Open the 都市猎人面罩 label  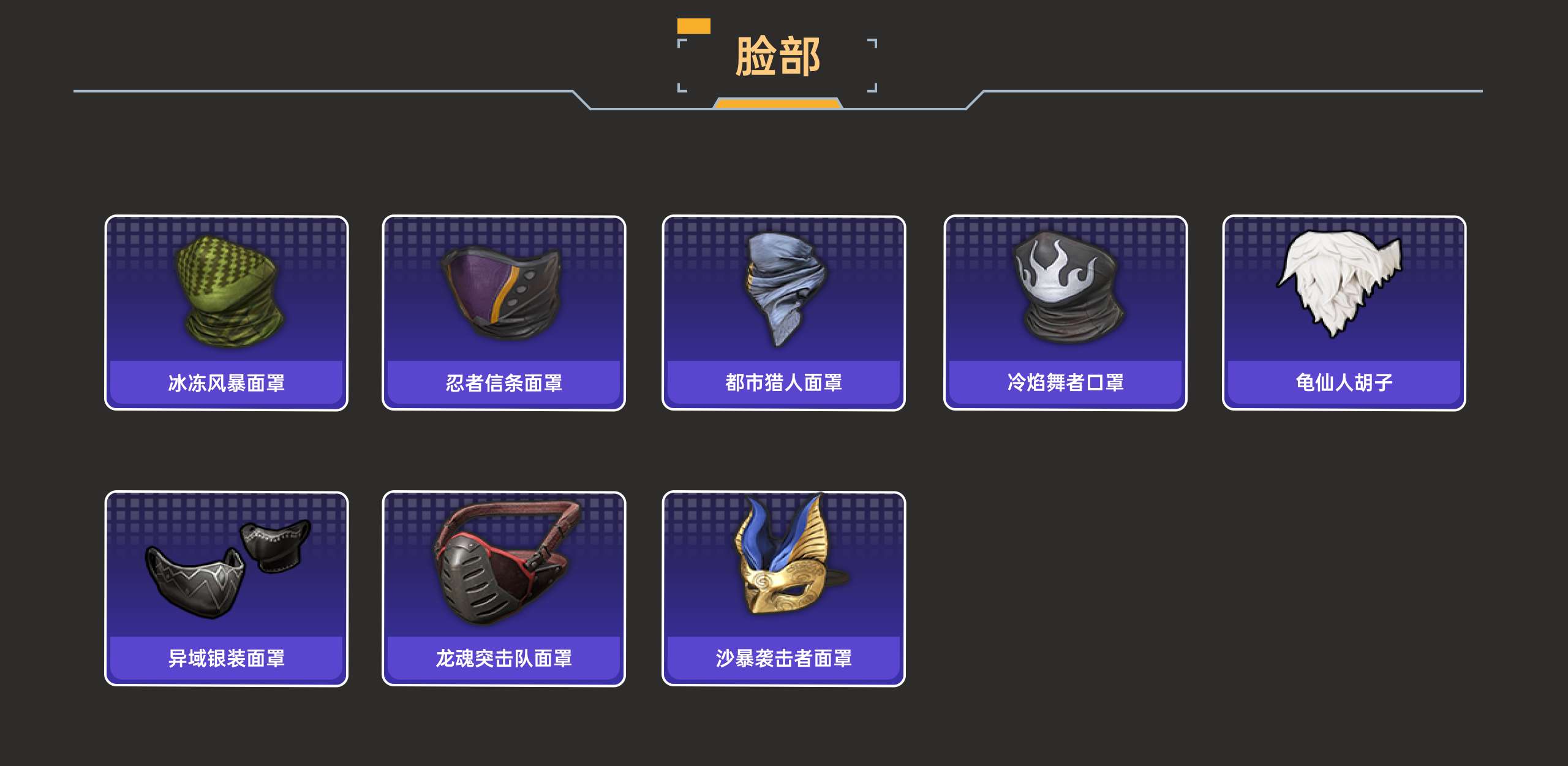tap(784, 383)
